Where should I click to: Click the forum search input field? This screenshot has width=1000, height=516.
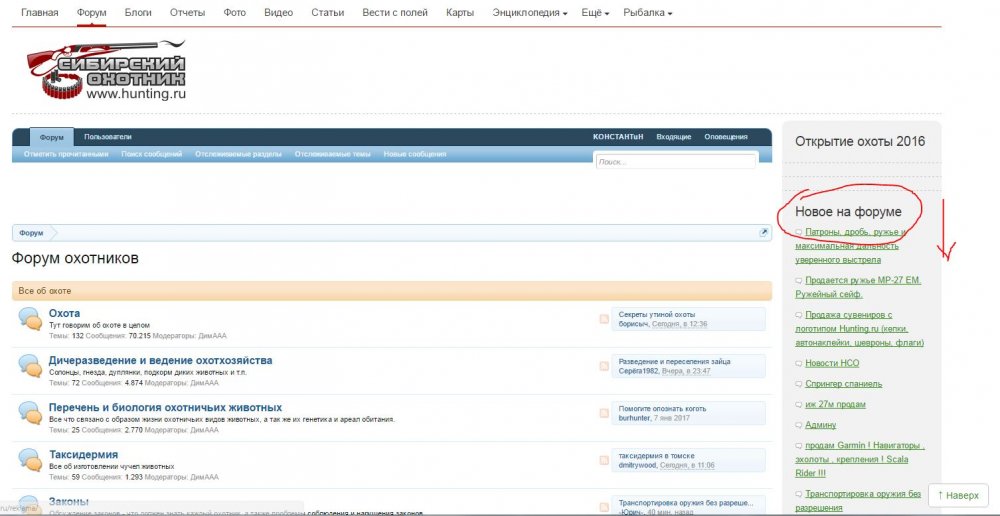[675, 161]
